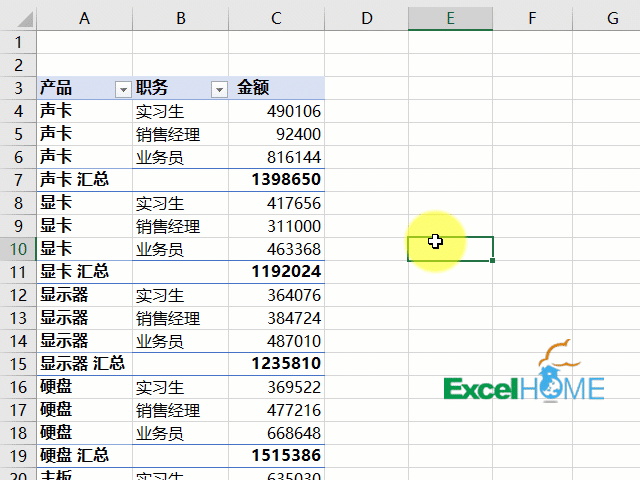
Task: Click 显卡 in row 8
Action: coord(56,202)
